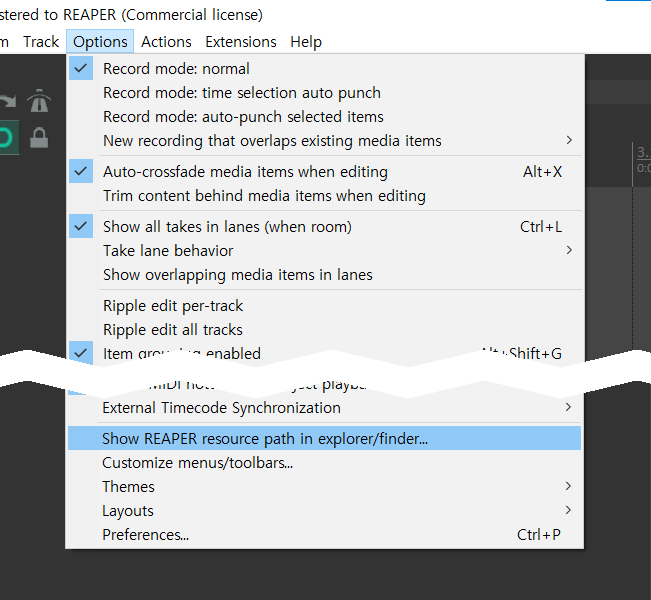Toggle the lock icon in toolbar
651x600 pixels.
point(39,137)
